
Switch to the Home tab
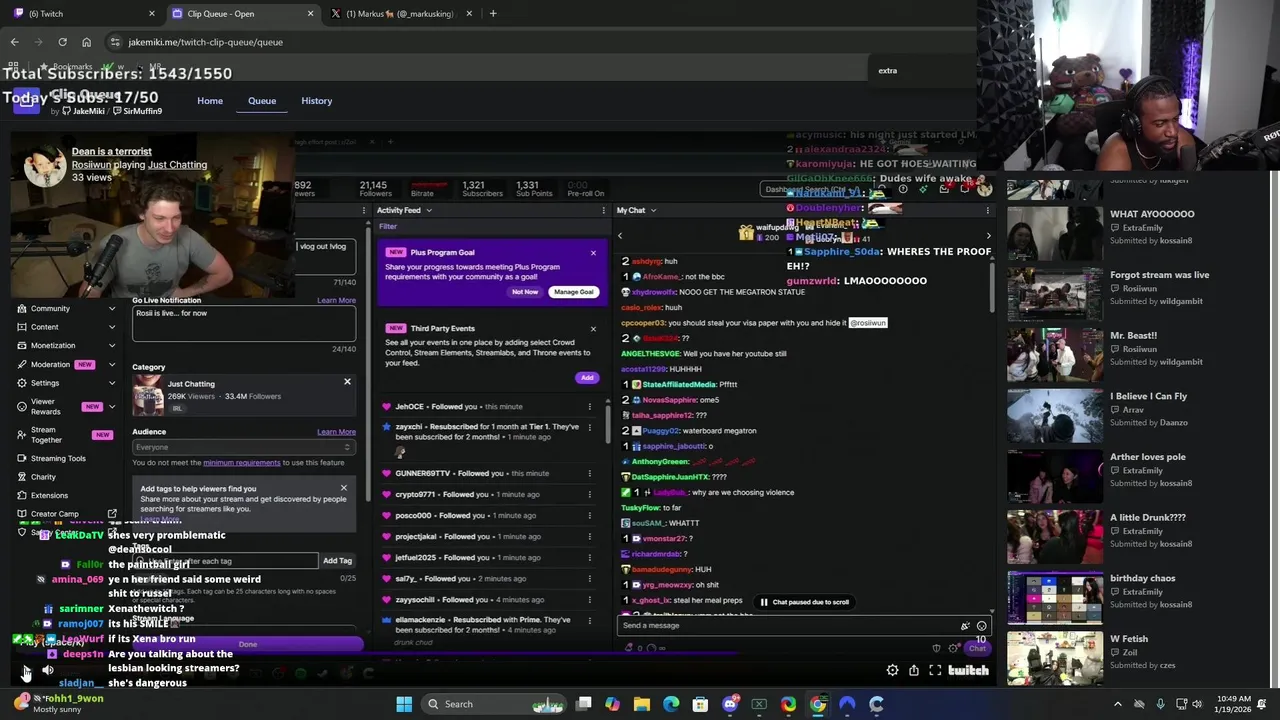pyautogui.click(x=210, y=101)
